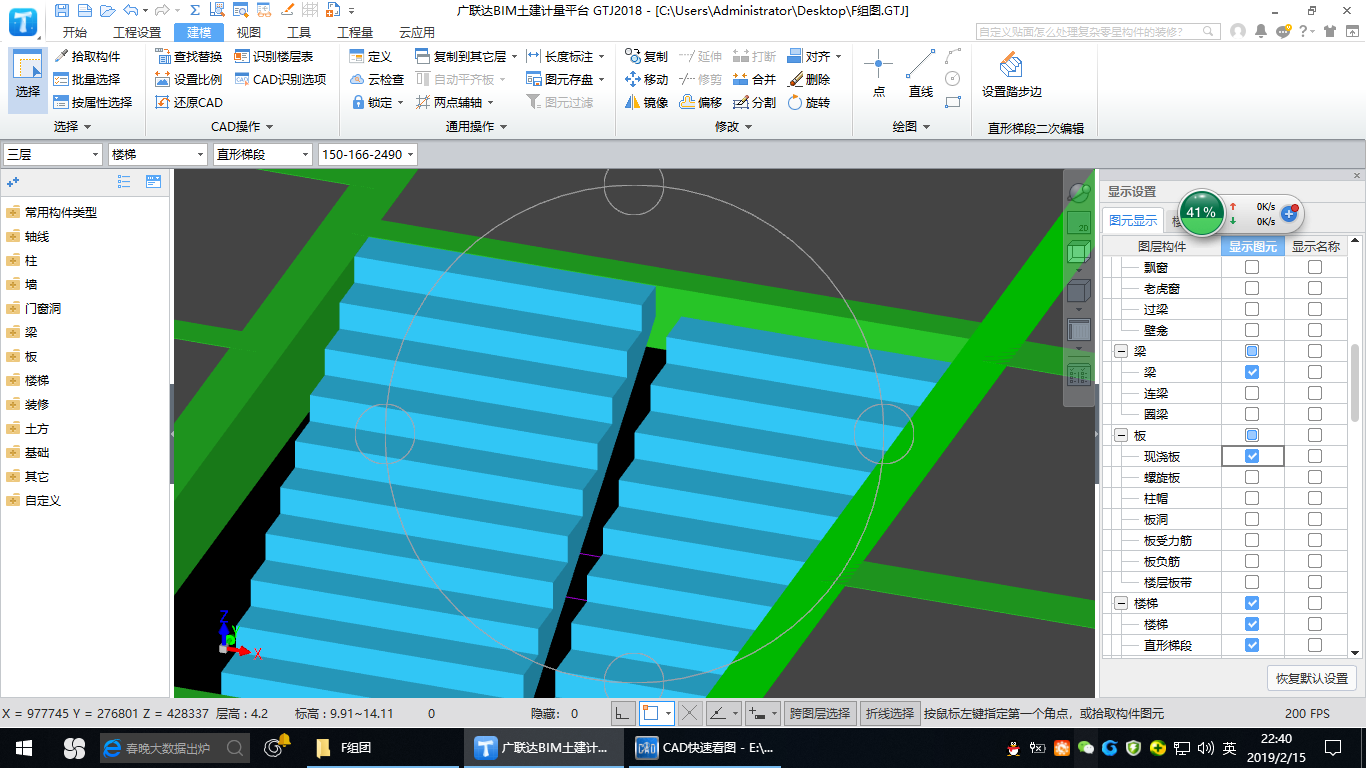Open the 开始 ribbon tab

75,32
